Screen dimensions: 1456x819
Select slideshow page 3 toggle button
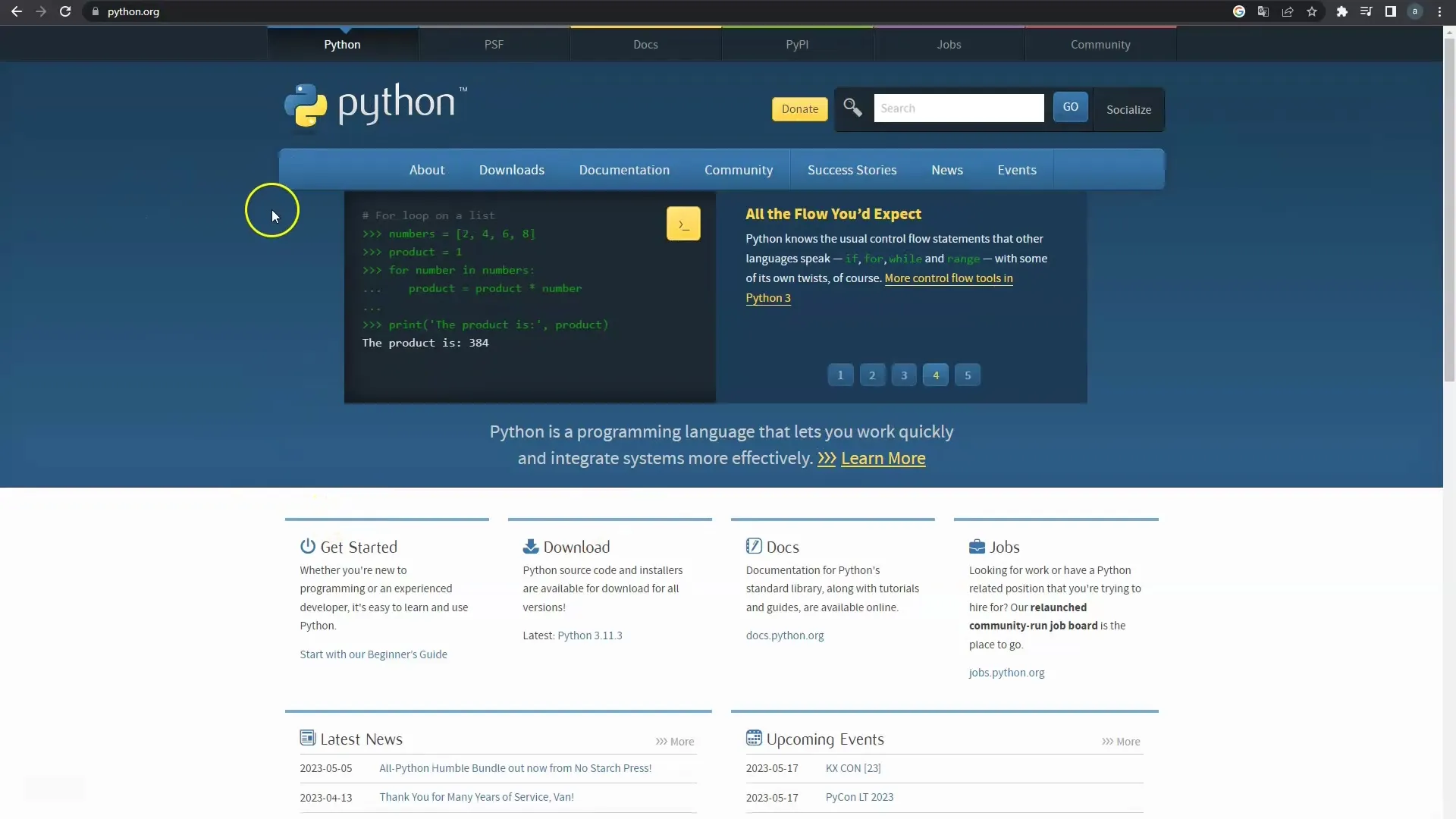pyautogui.click(x=904, y=375)
